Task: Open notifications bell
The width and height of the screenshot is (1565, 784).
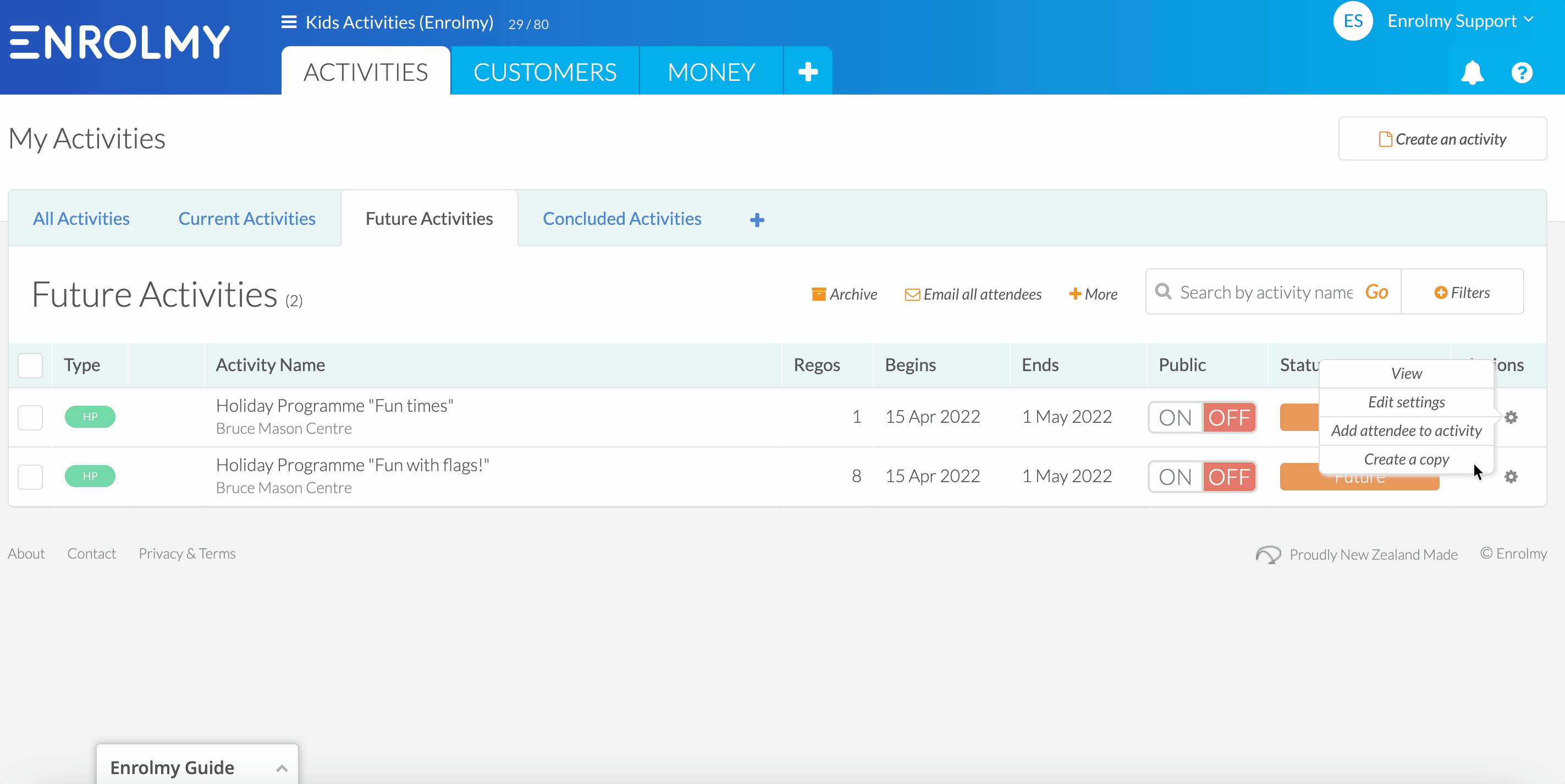Action: [x=1472, y=73]
